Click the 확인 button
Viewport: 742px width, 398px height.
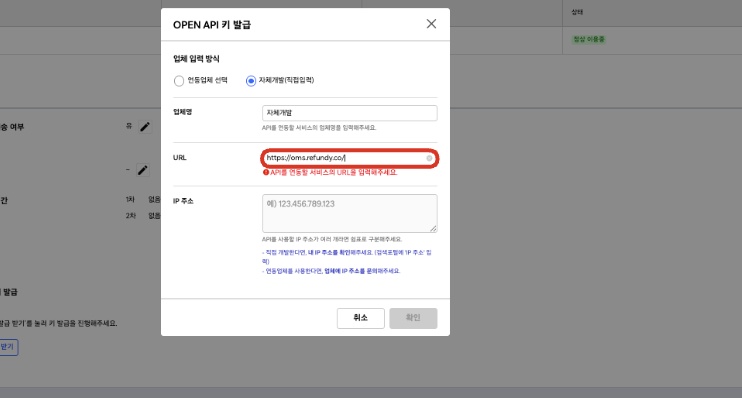click(413, 318)
